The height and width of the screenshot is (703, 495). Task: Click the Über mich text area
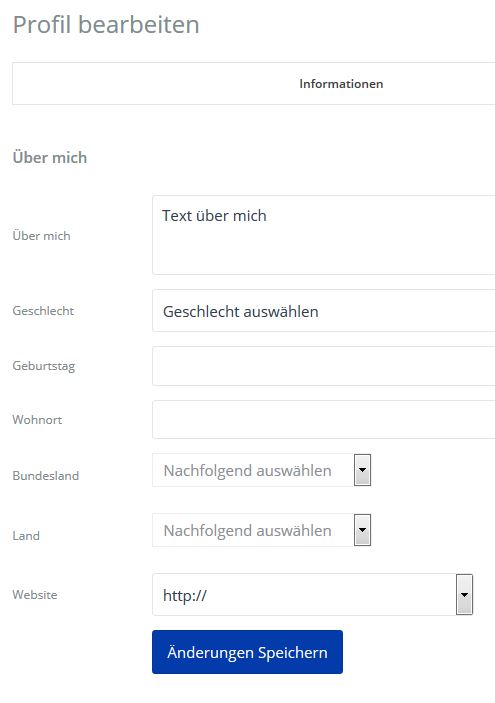(324, 235)
